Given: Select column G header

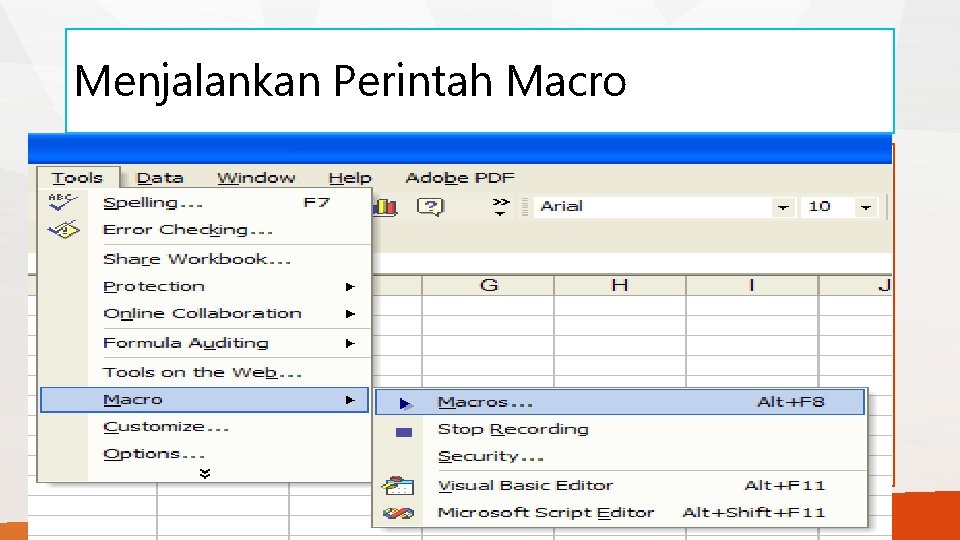Looking at the screenshot, I should 488,285.
